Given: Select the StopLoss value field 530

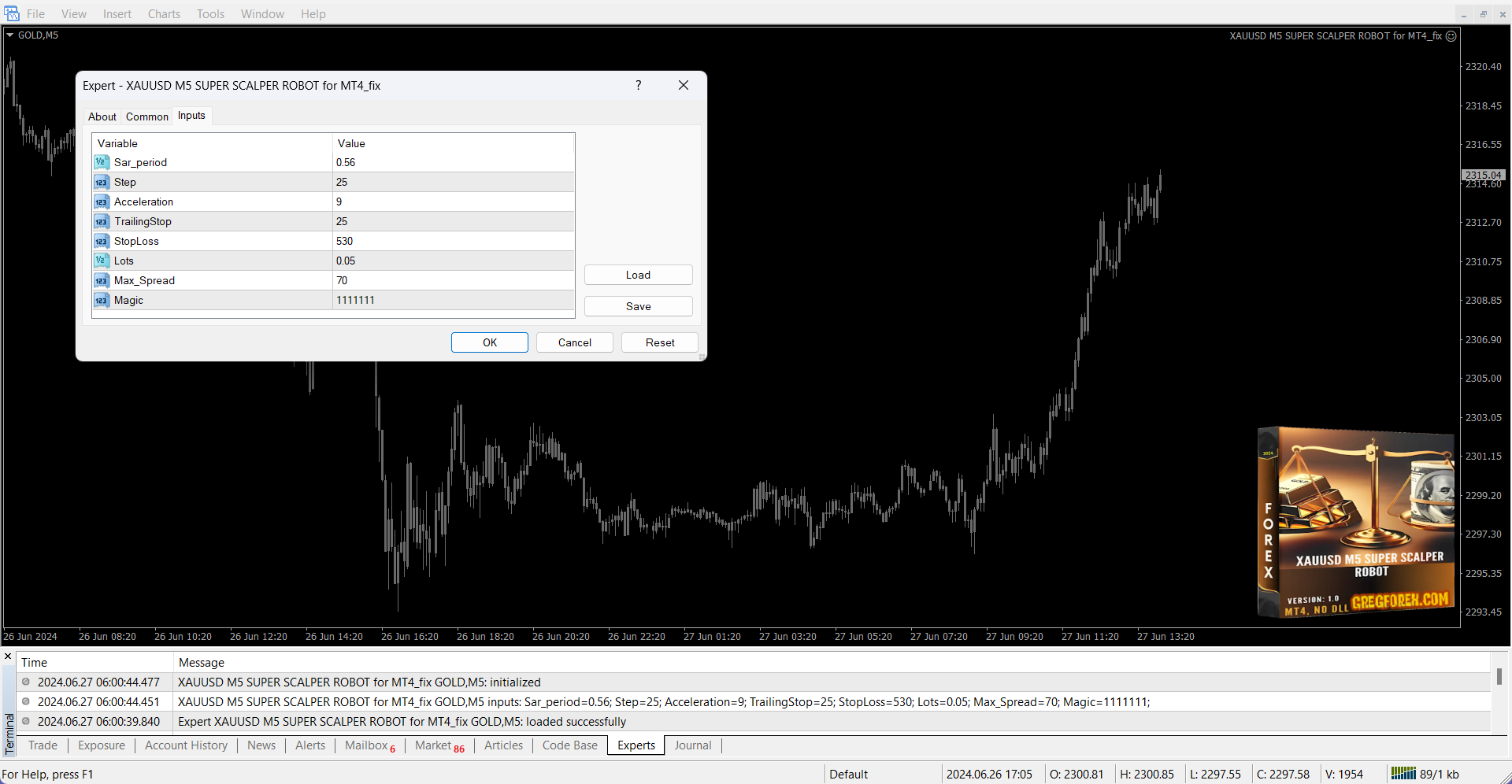Looking at the screenshot, I should [453, 241].
